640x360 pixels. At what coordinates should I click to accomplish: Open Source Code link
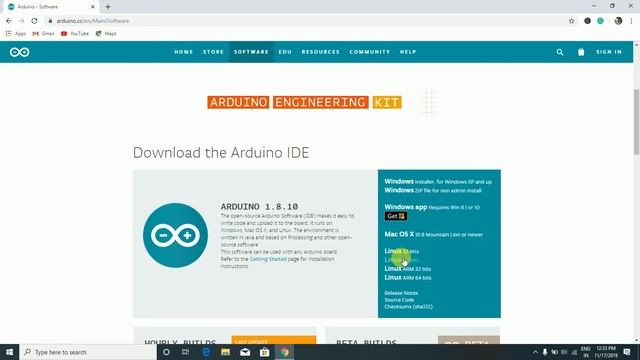(399, 300)
